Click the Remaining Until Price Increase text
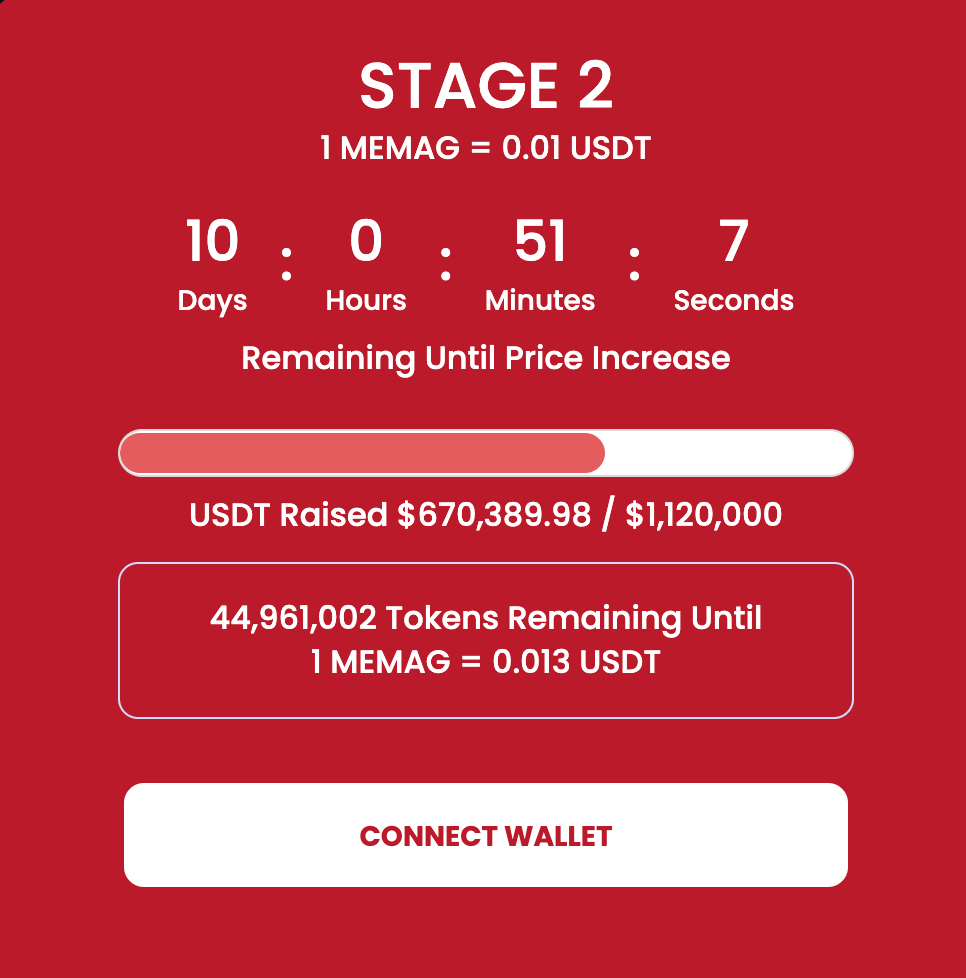Image resolution: width=966 pixels, height=978 pixels. pos(485,358)
